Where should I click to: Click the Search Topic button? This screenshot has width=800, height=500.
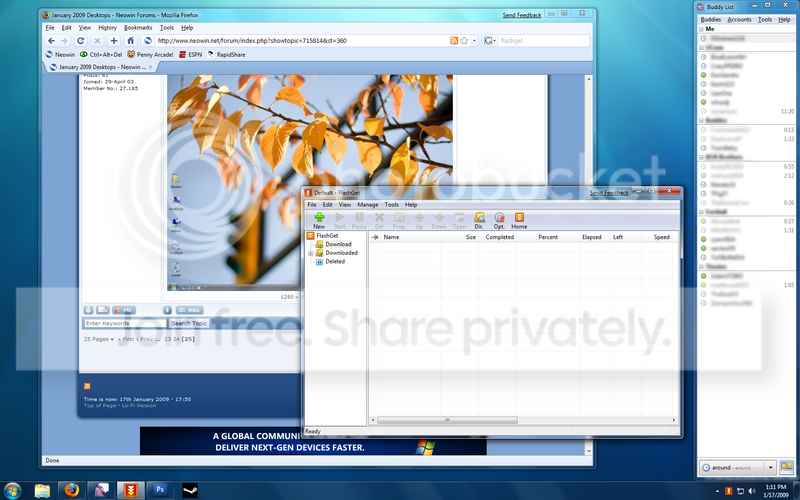point(189,323)
